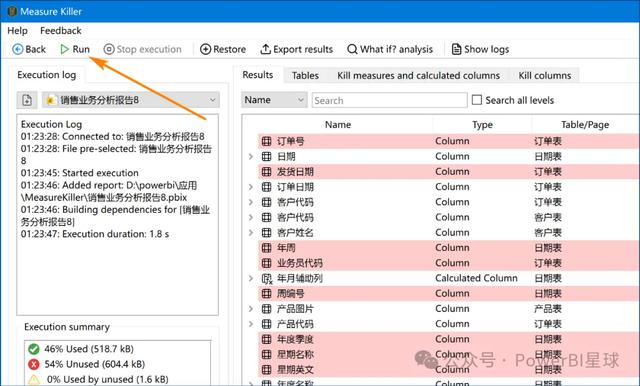The height and width of the screenshot is (386, 640).
Task: Switch to the Results tab
Action: 258,75
